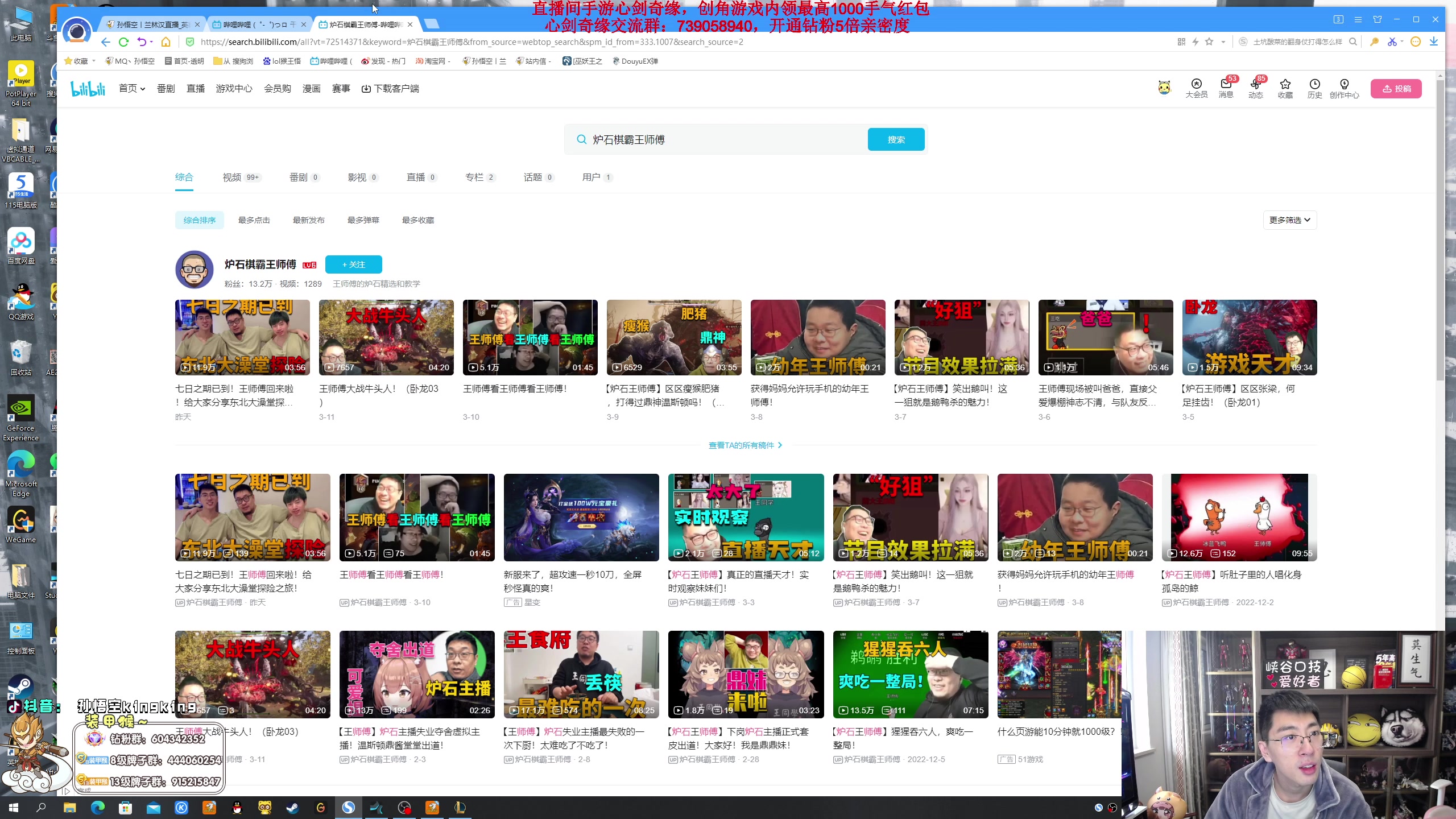The image size is (1456, 819).
Task: Open PotPlayer 64 bit desktop icon
Action: tap(21, 84)
